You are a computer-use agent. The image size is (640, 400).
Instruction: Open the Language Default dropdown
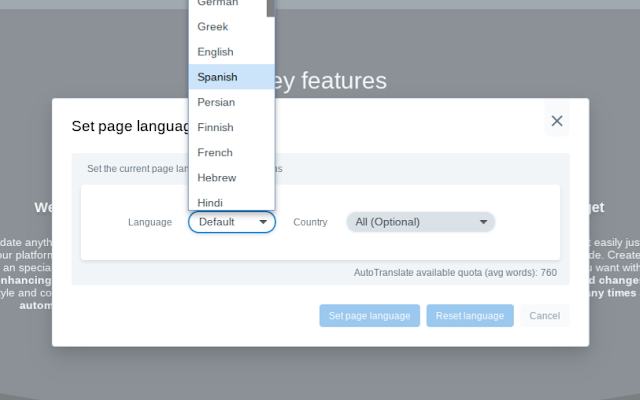click(x=232, y=222)
